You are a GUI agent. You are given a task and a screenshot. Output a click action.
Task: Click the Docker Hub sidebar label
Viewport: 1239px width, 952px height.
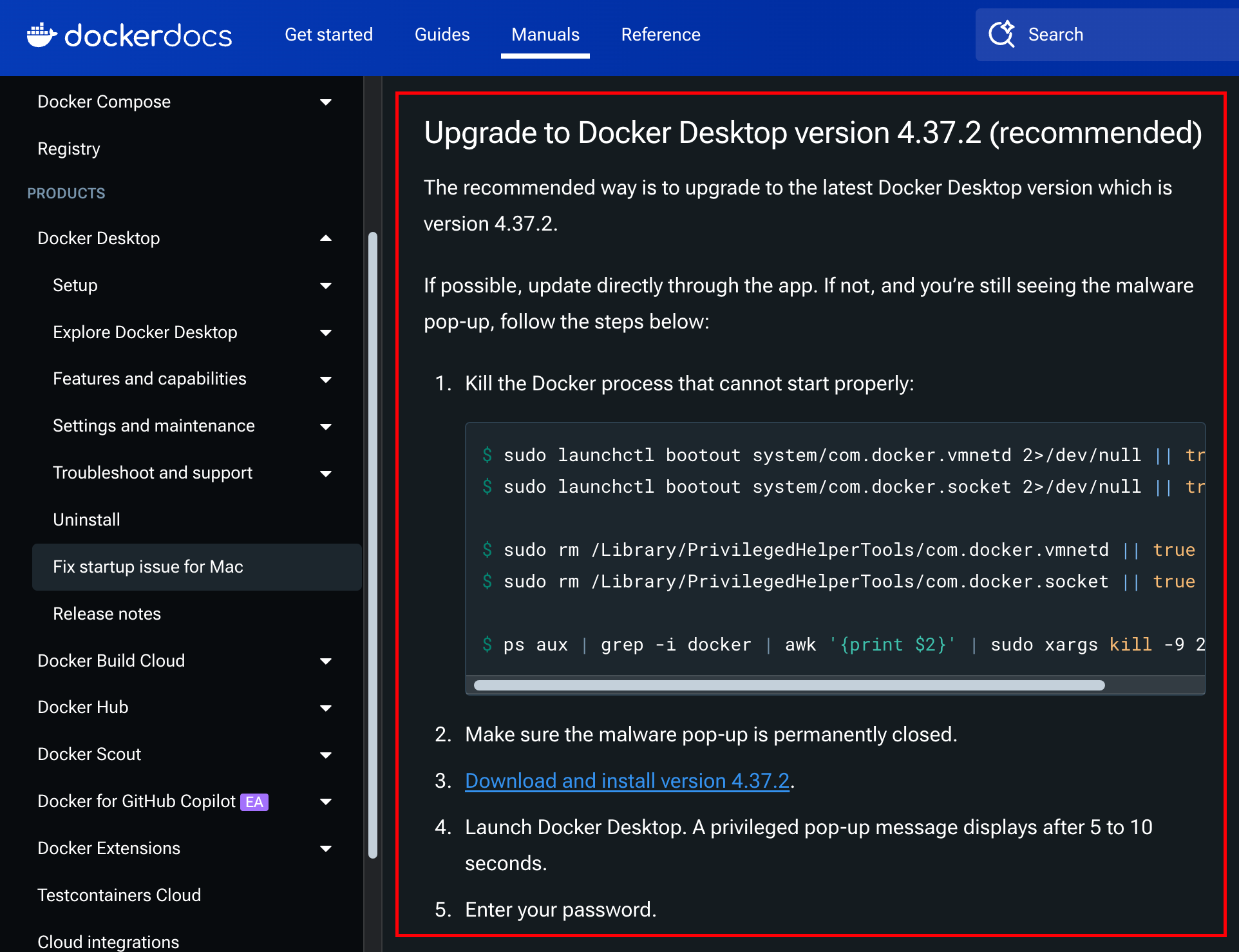pyautogui.click(x=82, y=707)
